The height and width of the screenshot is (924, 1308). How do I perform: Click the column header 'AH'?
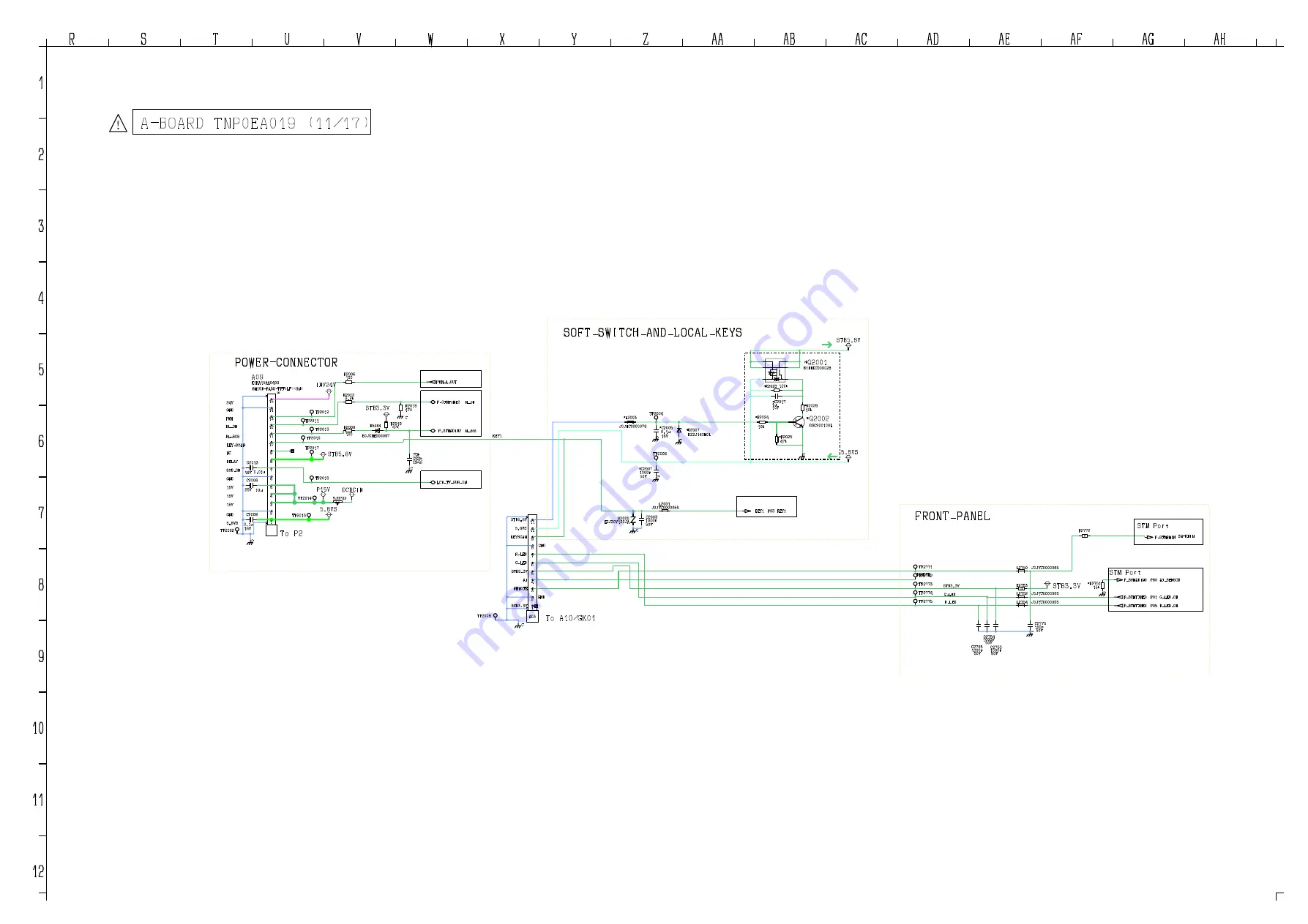(1219, 40)
